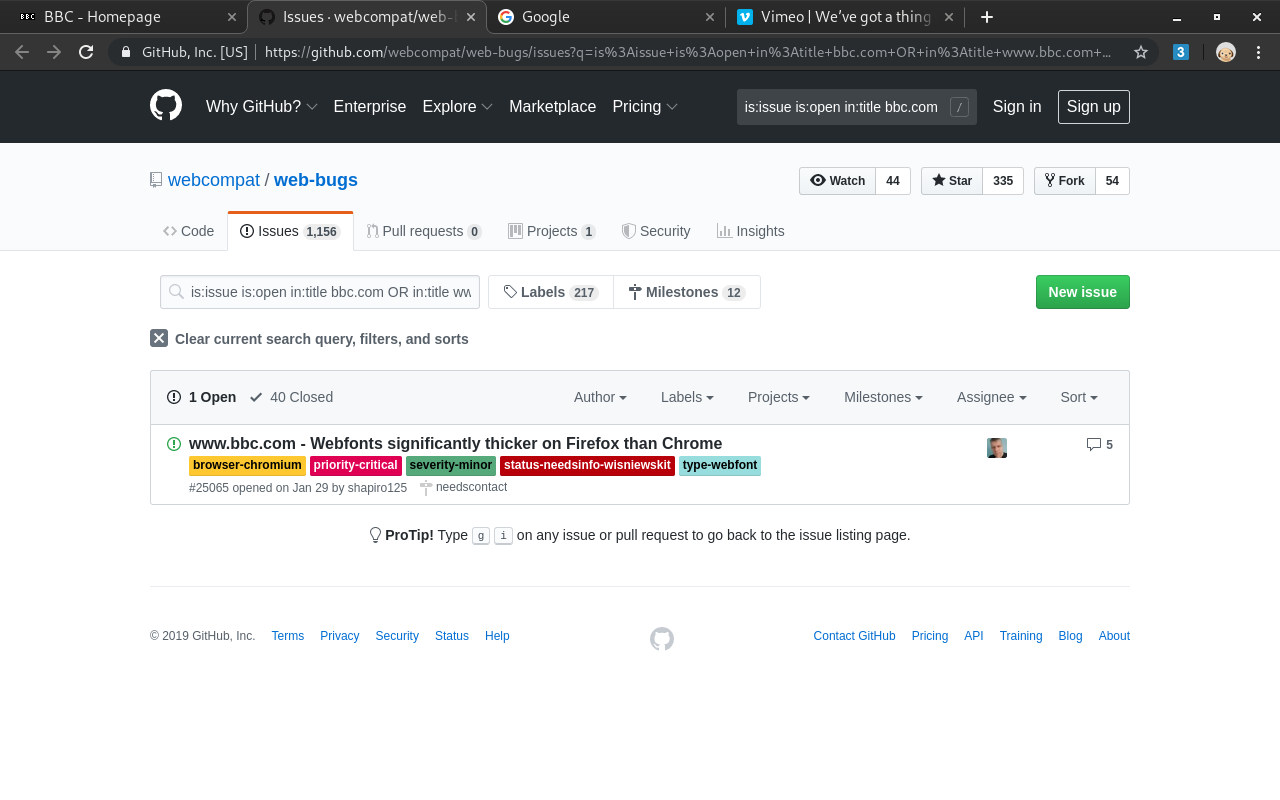Click the green open issue status icon

pos(174,444)
